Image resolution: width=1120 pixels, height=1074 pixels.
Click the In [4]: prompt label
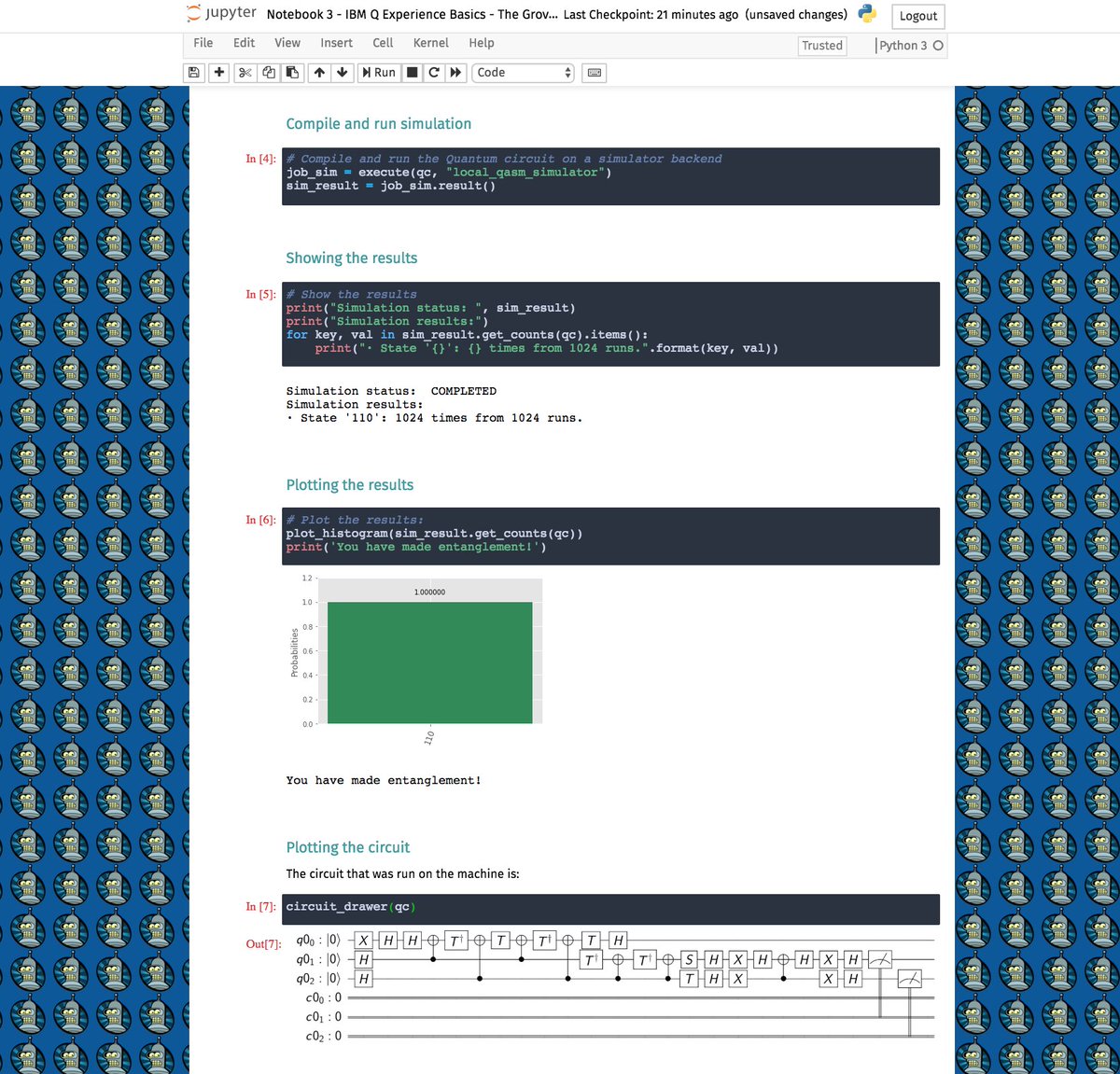[260, 160]
